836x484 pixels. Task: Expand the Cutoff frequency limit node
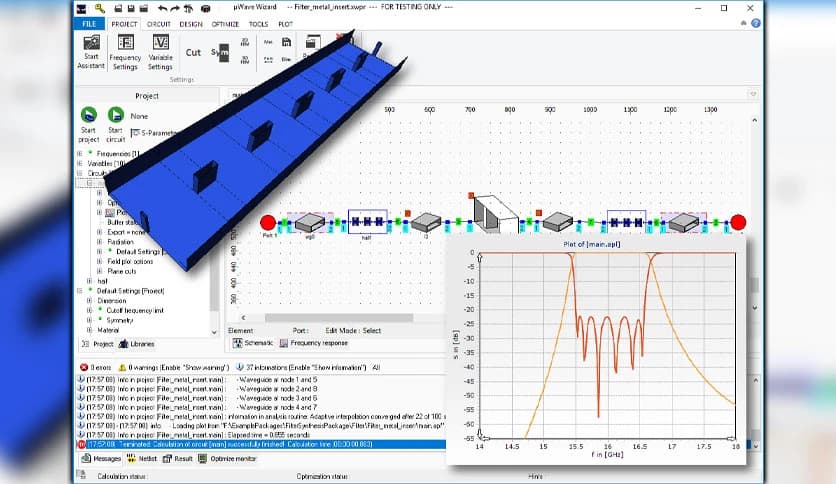(x=89, y=310)
